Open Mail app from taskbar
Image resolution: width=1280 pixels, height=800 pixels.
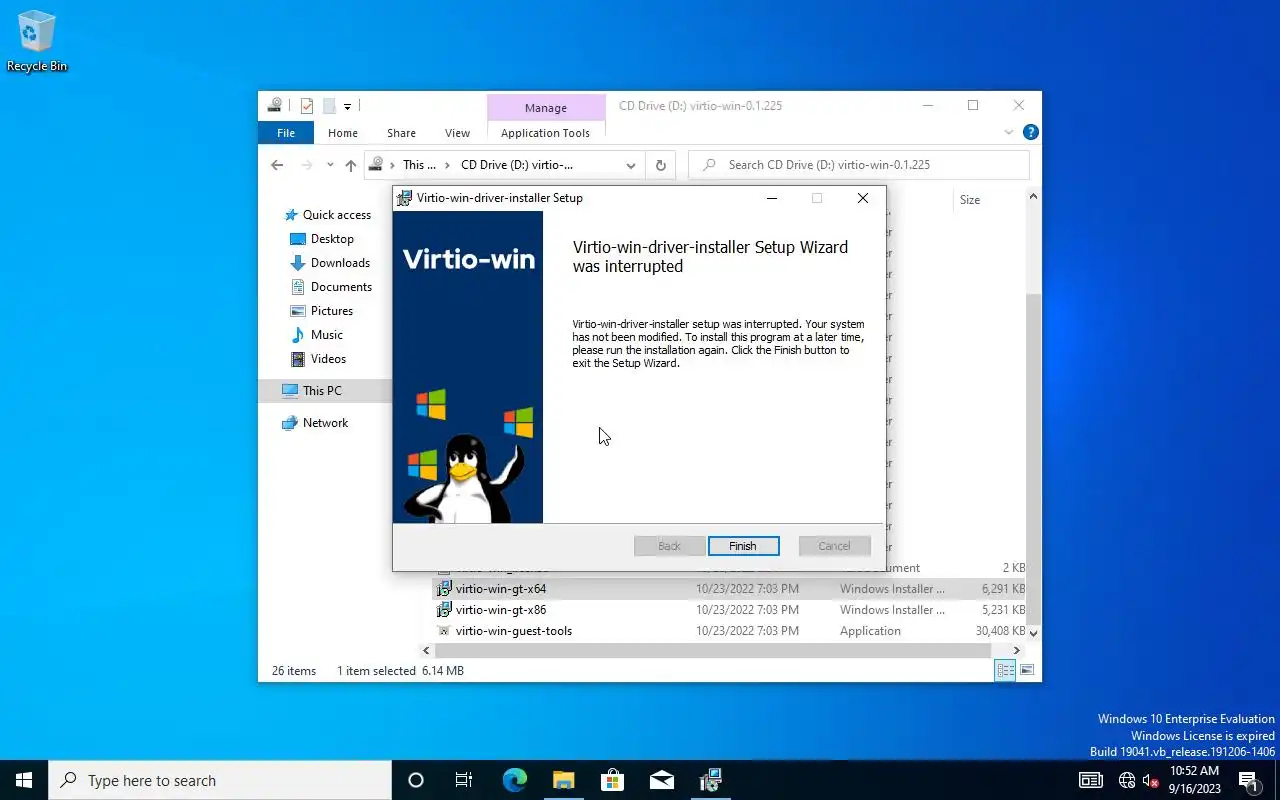click(x=661, y=780)
